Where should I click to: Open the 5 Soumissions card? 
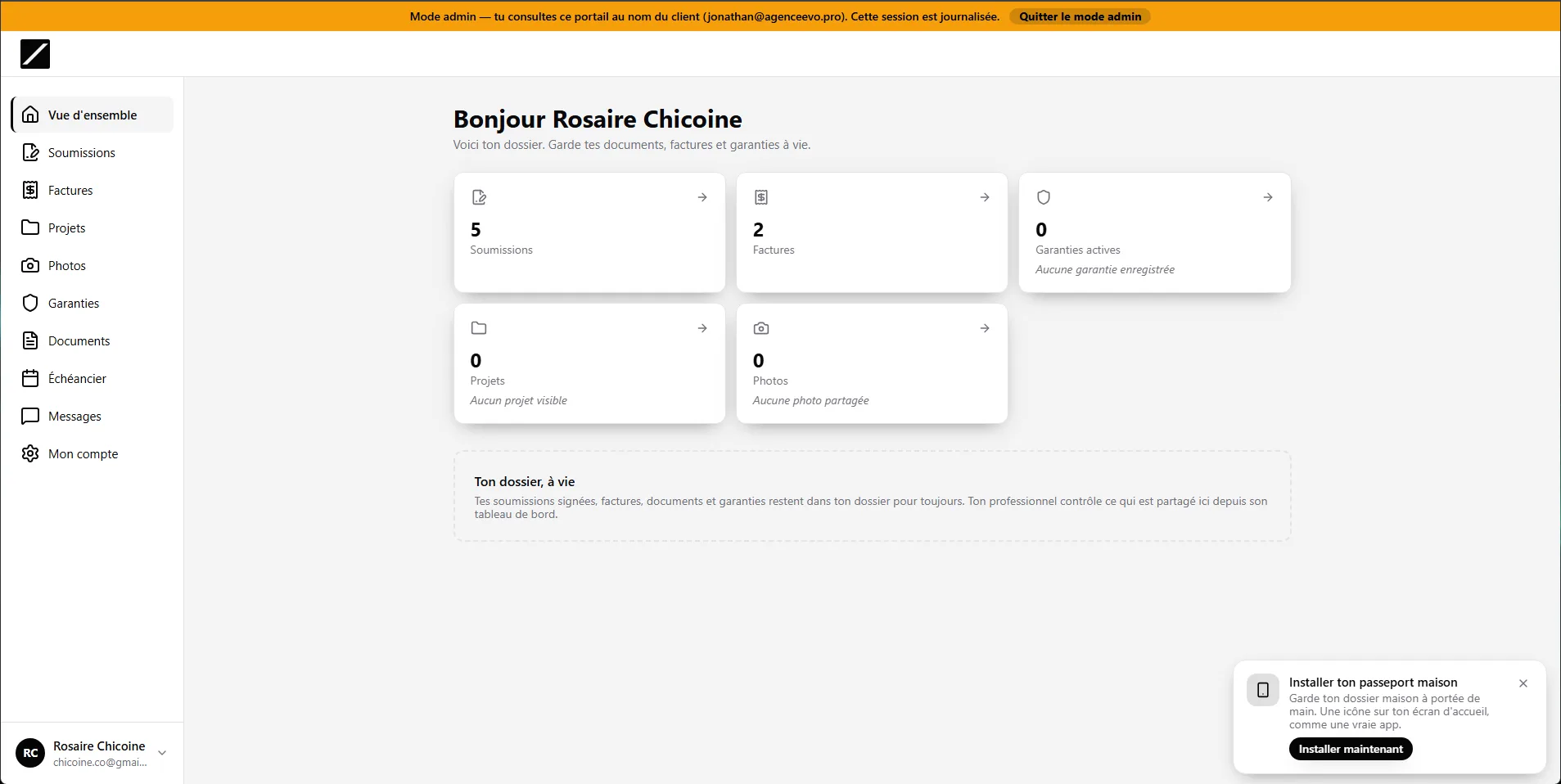pyautogui.click(x=589, y=232)
